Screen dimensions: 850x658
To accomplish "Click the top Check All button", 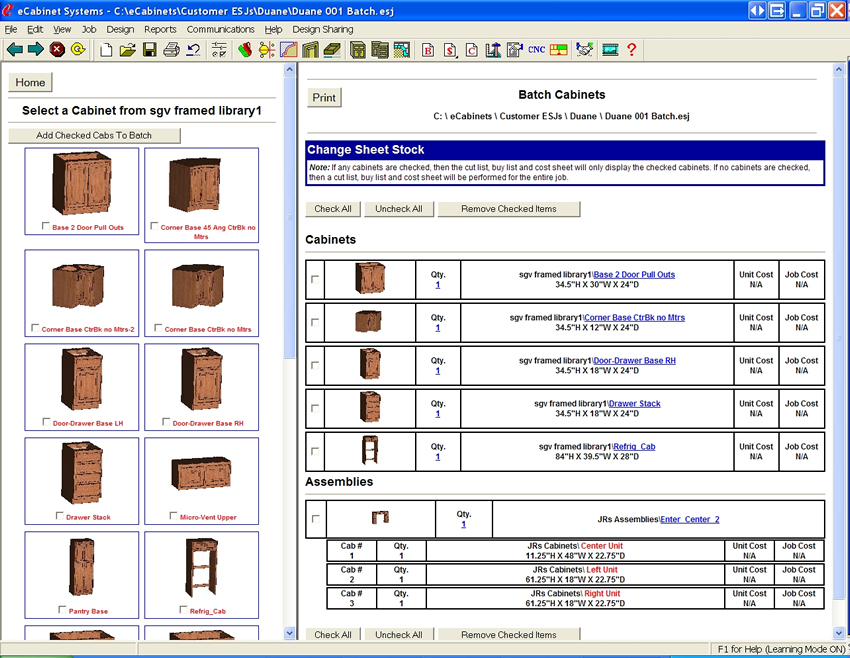I will 333,209.
